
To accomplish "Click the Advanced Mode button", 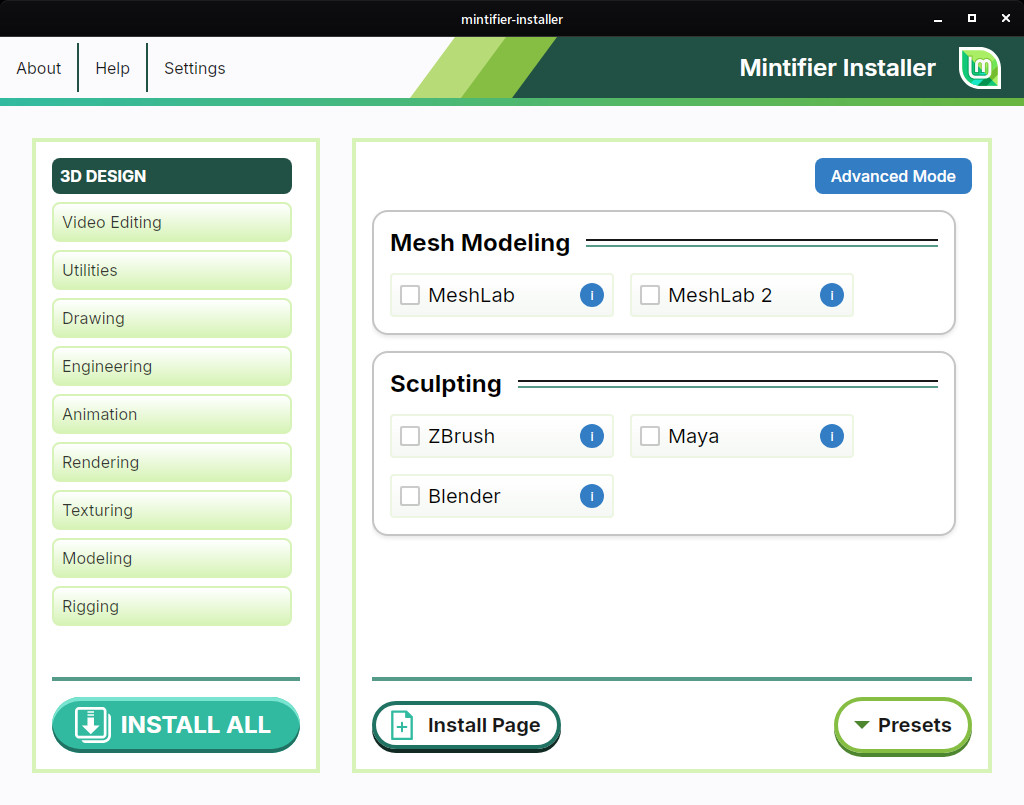I will [893, 176].
